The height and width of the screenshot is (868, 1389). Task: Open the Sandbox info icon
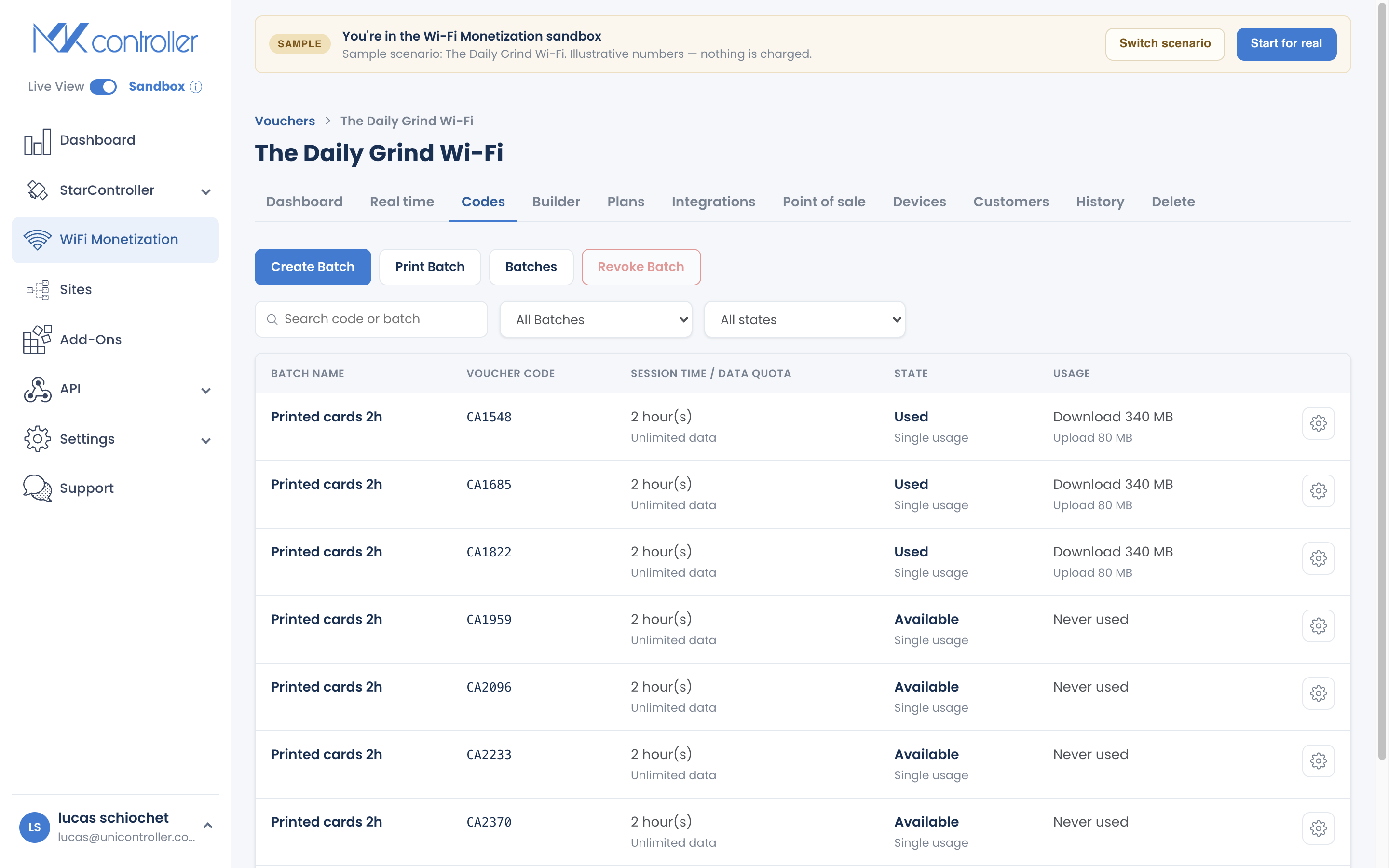click(196, 87)
